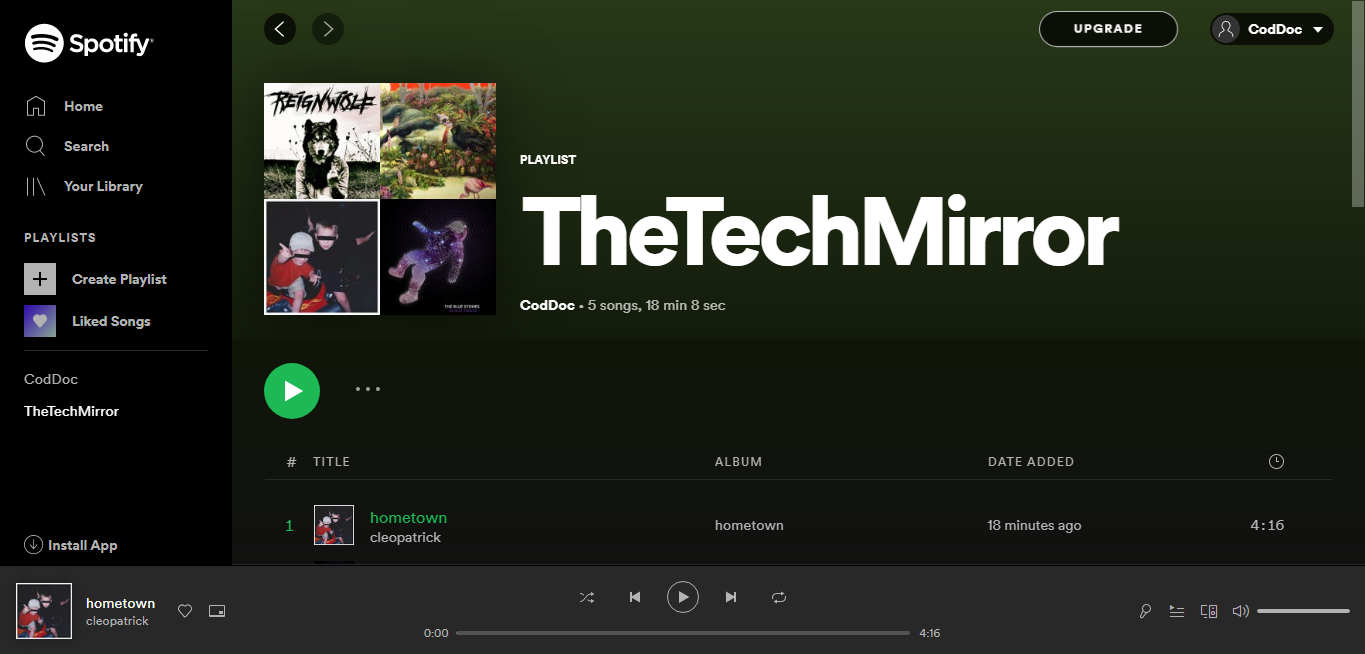
Task: Seek within the song progress bar
Action: click(x=683, y=633)
